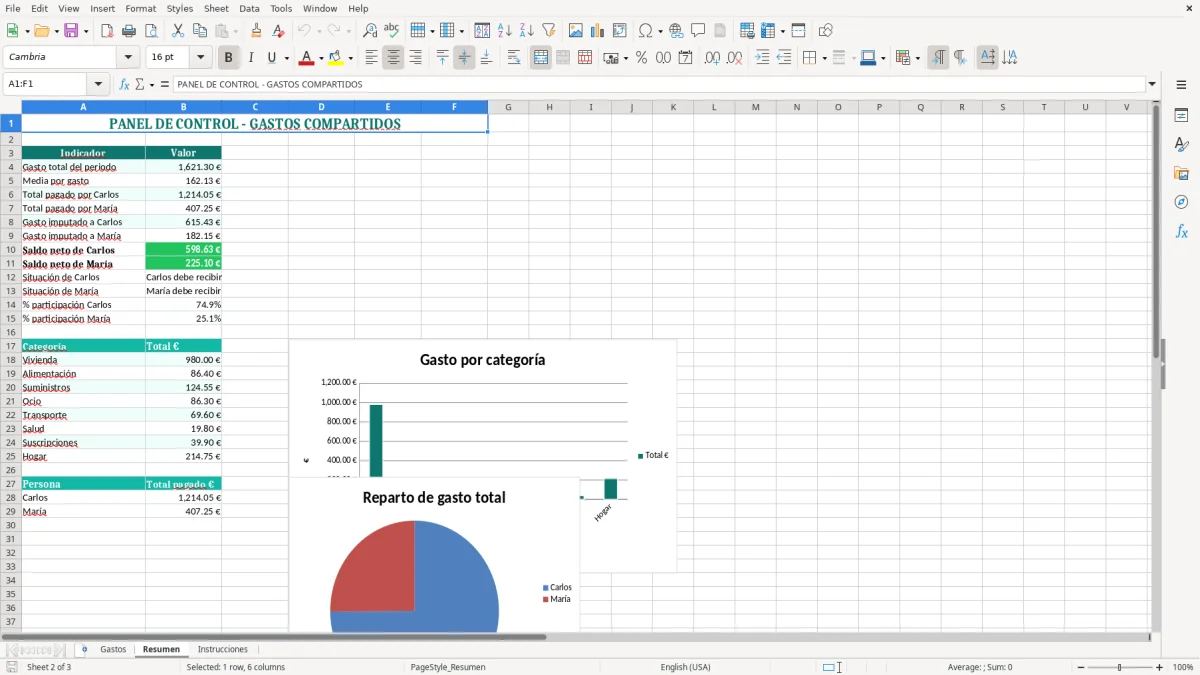Click the Format as Percent icon
The width and height of the screenshot is (1200, 675).
click(x=641, y=58)
